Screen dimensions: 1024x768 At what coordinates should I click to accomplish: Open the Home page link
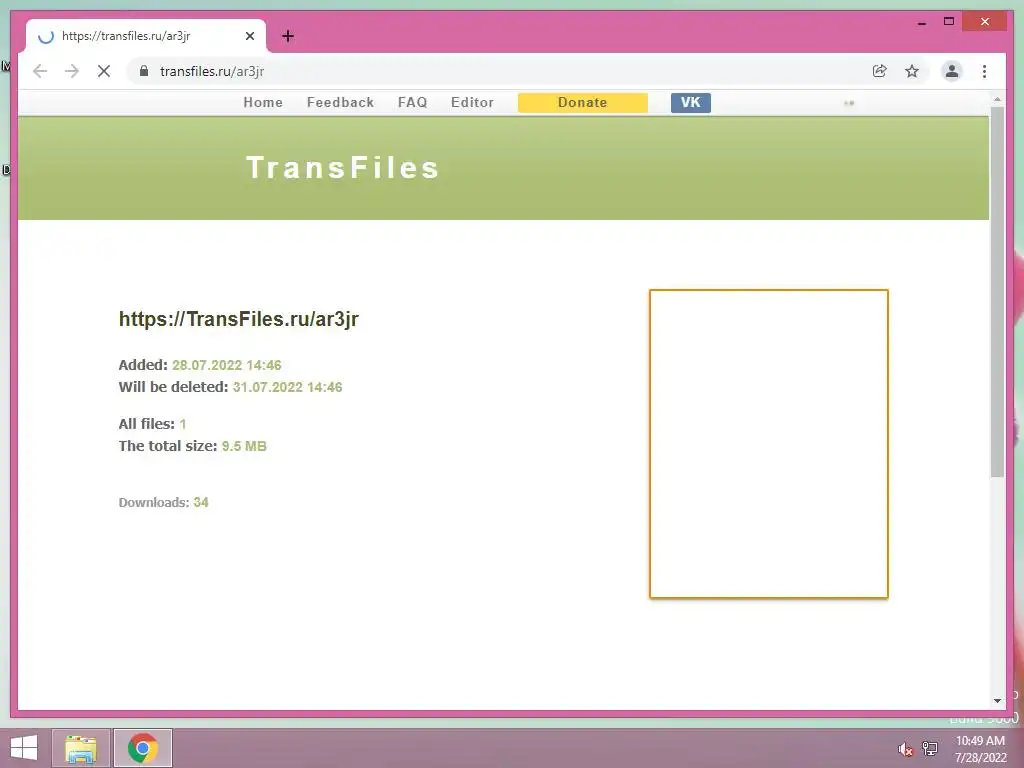coord(263,103)
